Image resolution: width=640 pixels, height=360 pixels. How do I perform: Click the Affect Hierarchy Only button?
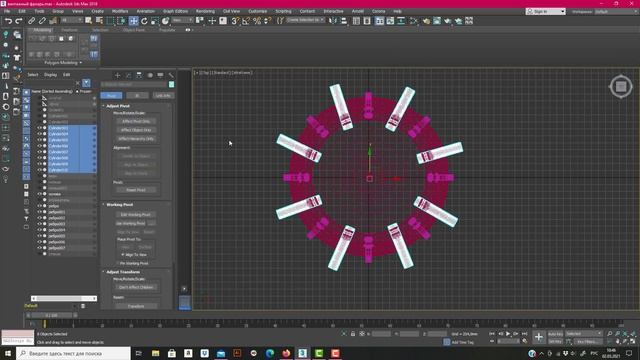click(x=136, y=139)
